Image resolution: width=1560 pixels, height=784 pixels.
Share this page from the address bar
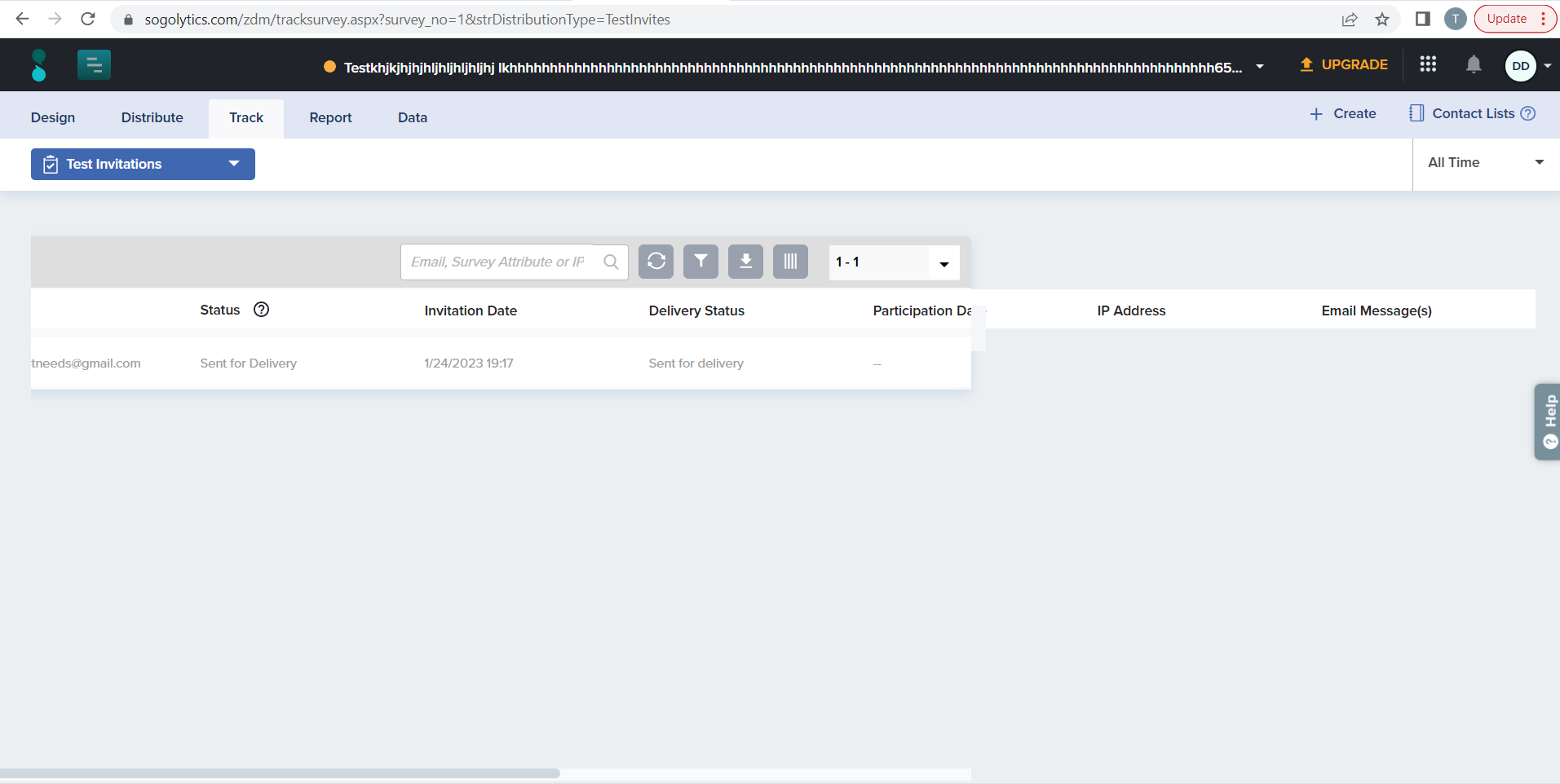(x=1350, y=19)
